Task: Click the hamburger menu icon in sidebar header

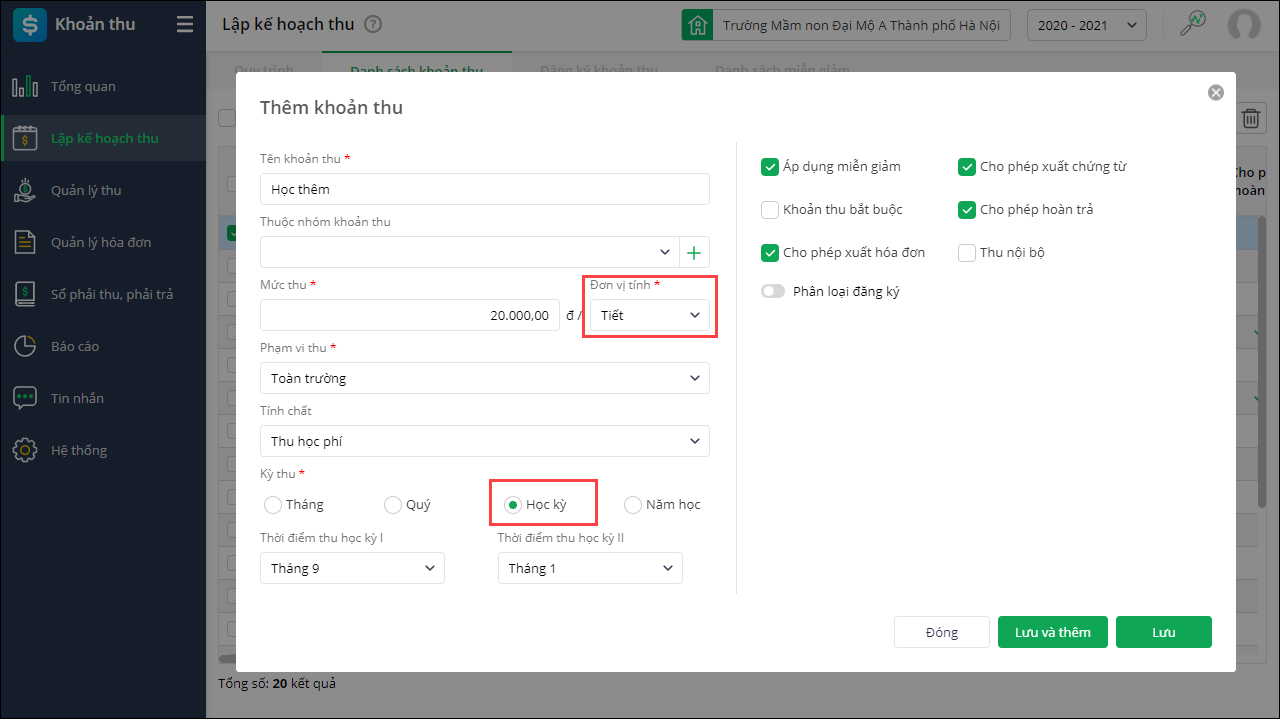Action: point(185,25)
